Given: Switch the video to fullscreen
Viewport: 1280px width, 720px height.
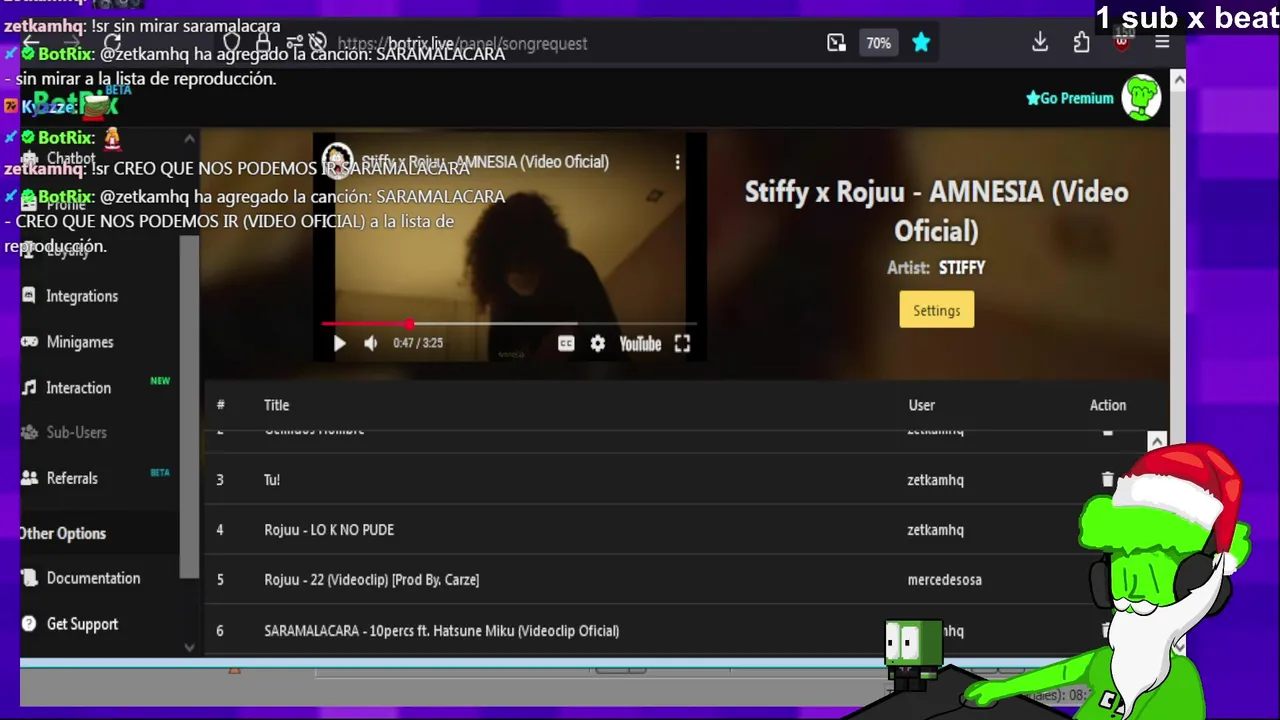Looking at the screenshot, I should [682, 343].
